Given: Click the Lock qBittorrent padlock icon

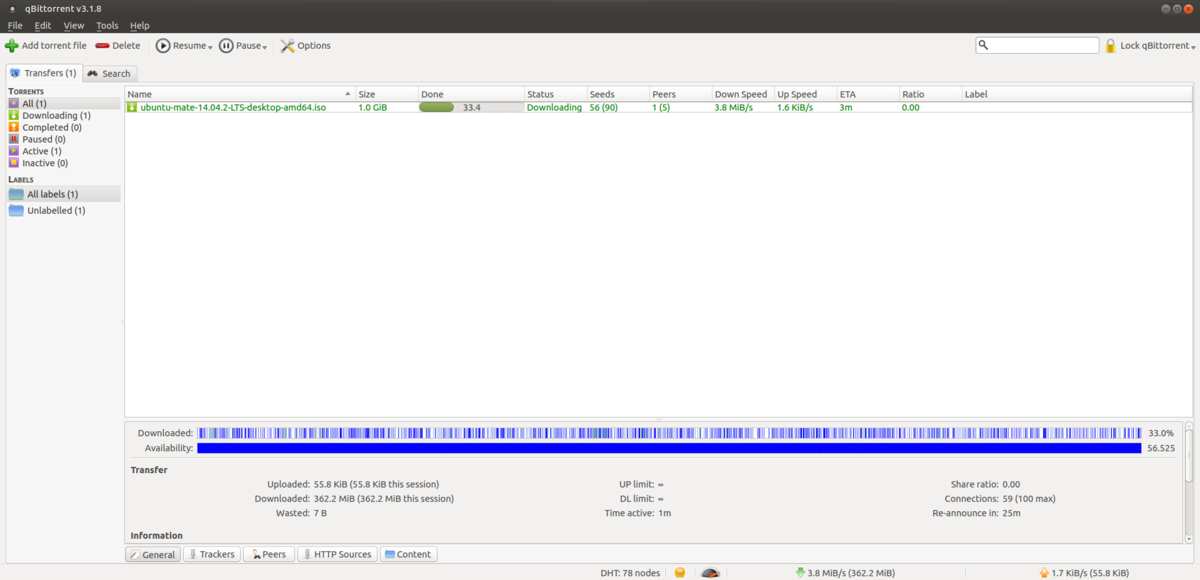Looking at the screenshot, I should [x=1110, y=45].
